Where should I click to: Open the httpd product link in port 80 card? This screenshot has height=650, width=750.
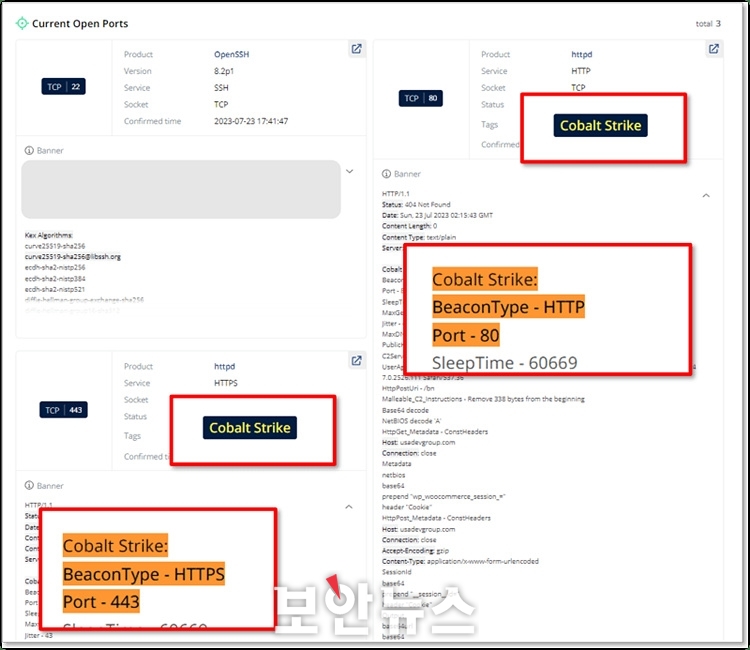[582, 55]
